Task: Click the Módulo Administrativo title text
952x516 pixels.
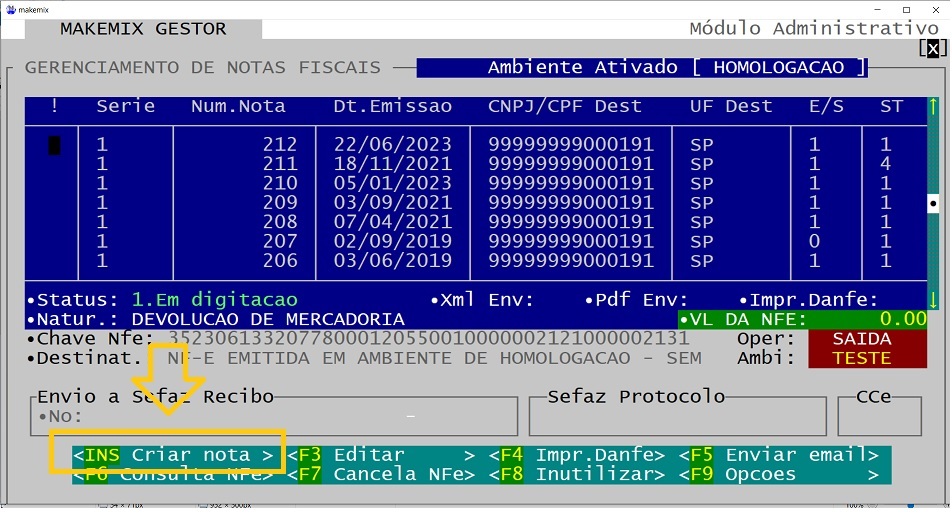Action: [x=814, y=29]
